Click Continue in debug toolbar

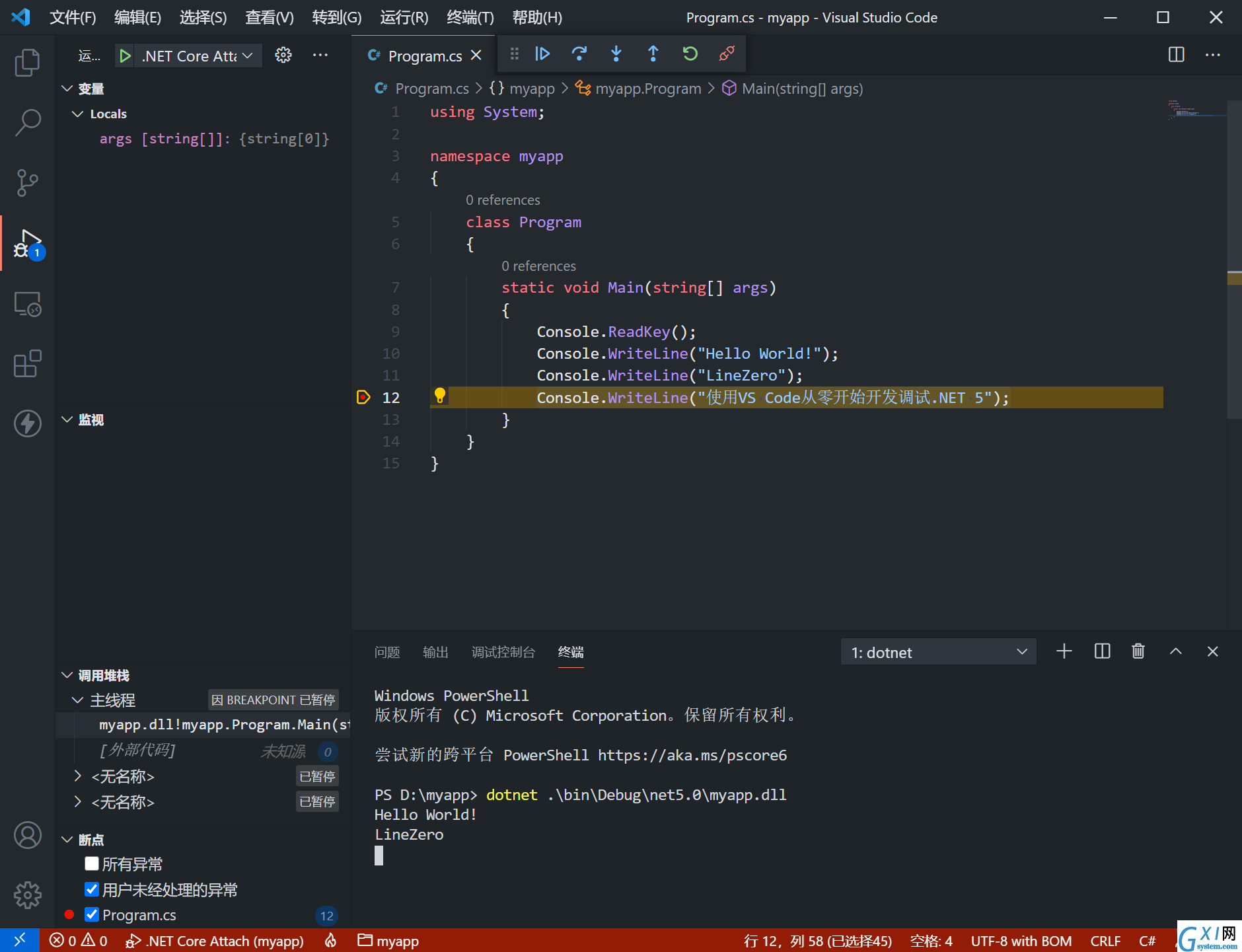(x=542, y=54)
